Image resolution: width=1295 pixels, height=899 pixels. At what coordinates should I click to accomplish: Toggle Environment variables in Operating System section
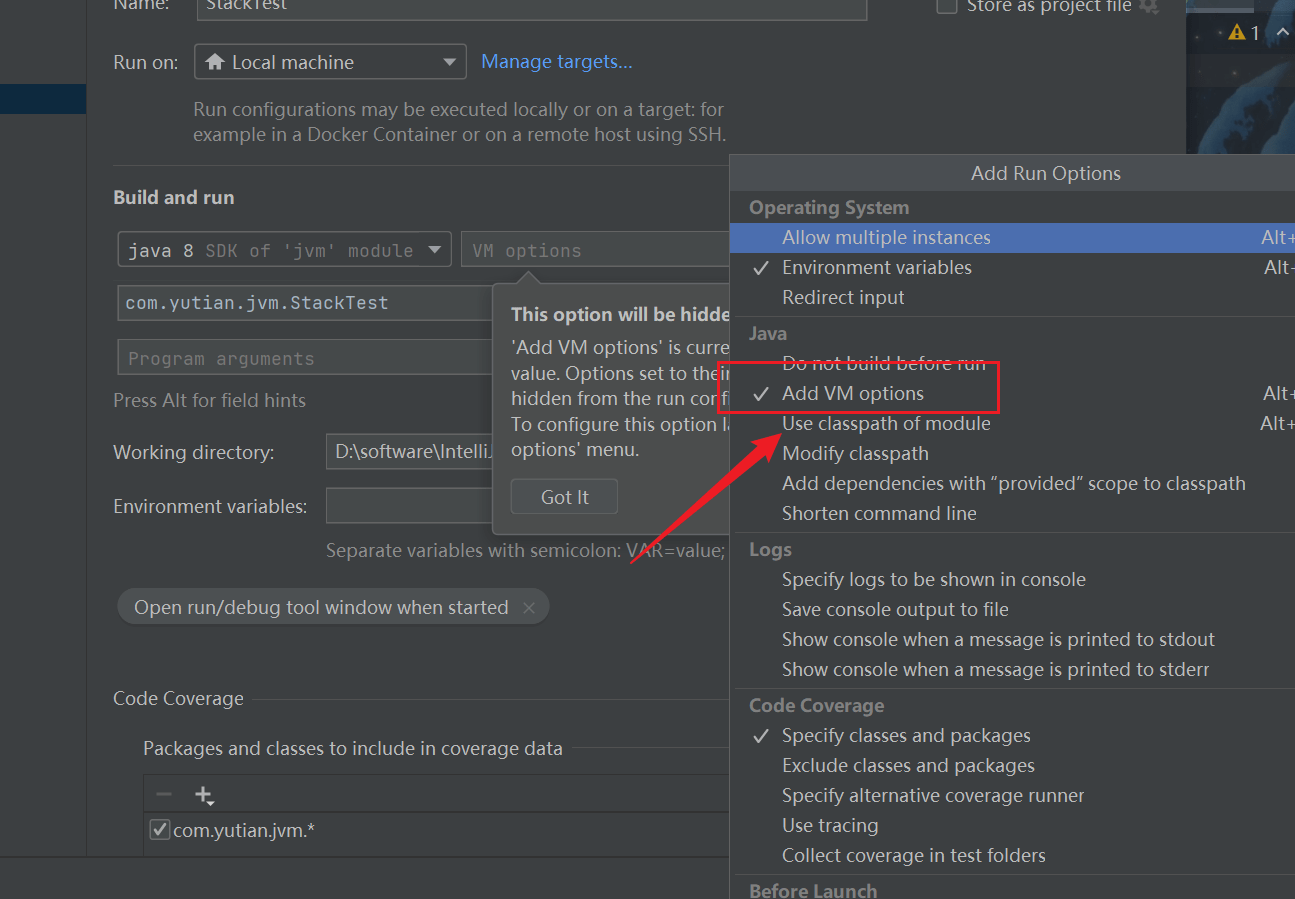(876, 267)
